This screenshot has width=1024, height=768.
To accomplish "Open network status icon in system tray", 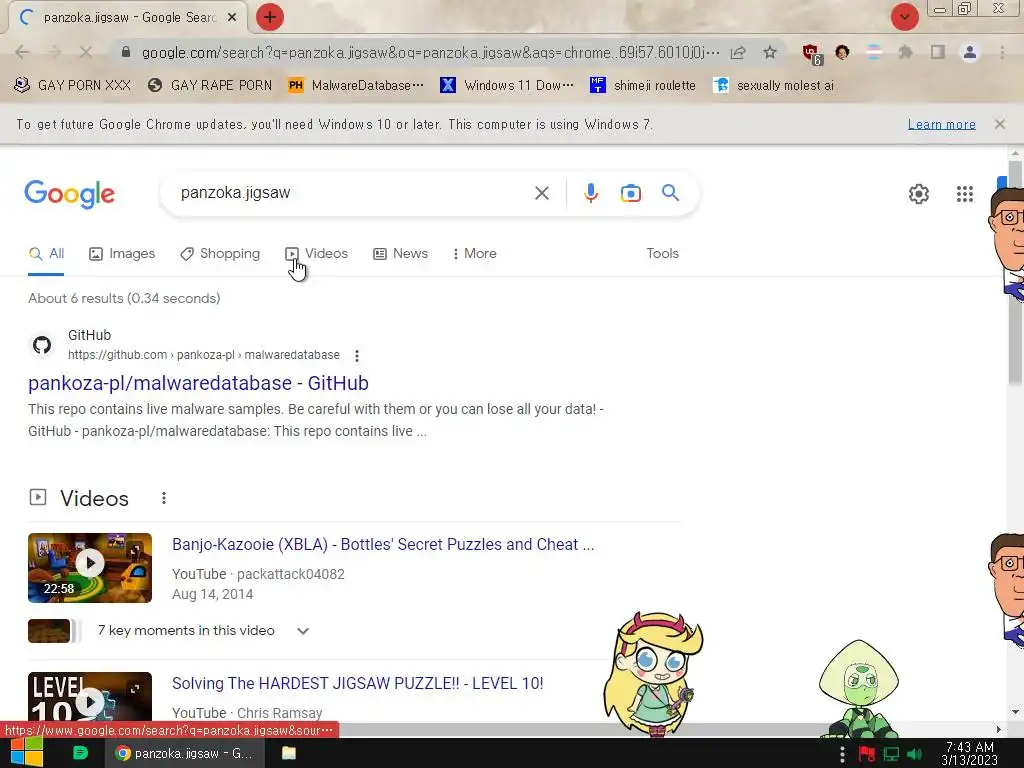I will click(891, 754).
